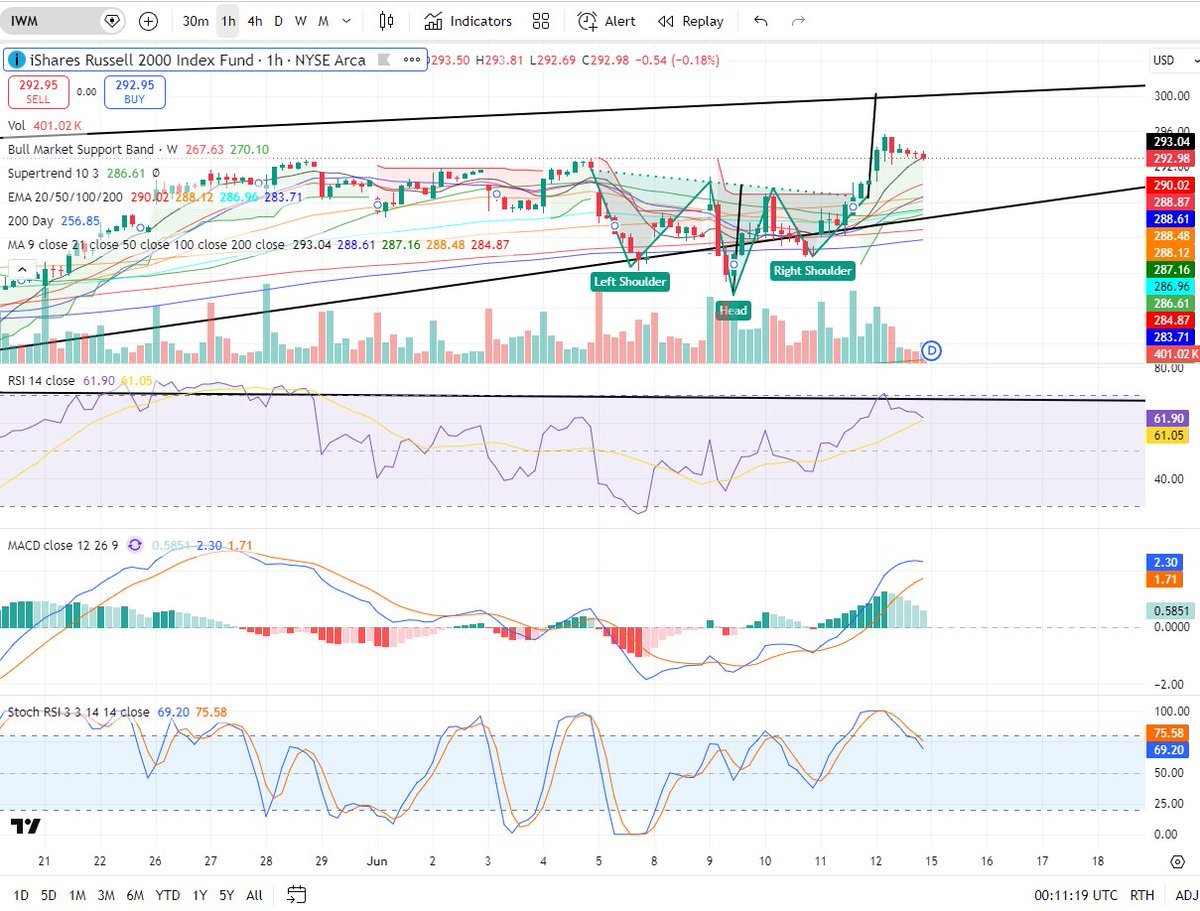Set range to 1M
The height and width of the screenshot is (911, 1200).
click(76, 894)
